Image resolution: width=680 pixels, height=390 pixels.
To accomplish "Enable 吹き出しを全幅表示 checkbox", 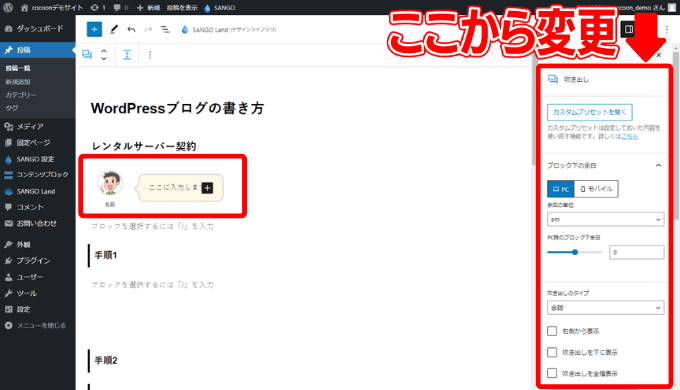I will pyautogui.click(x=552, y=373).
